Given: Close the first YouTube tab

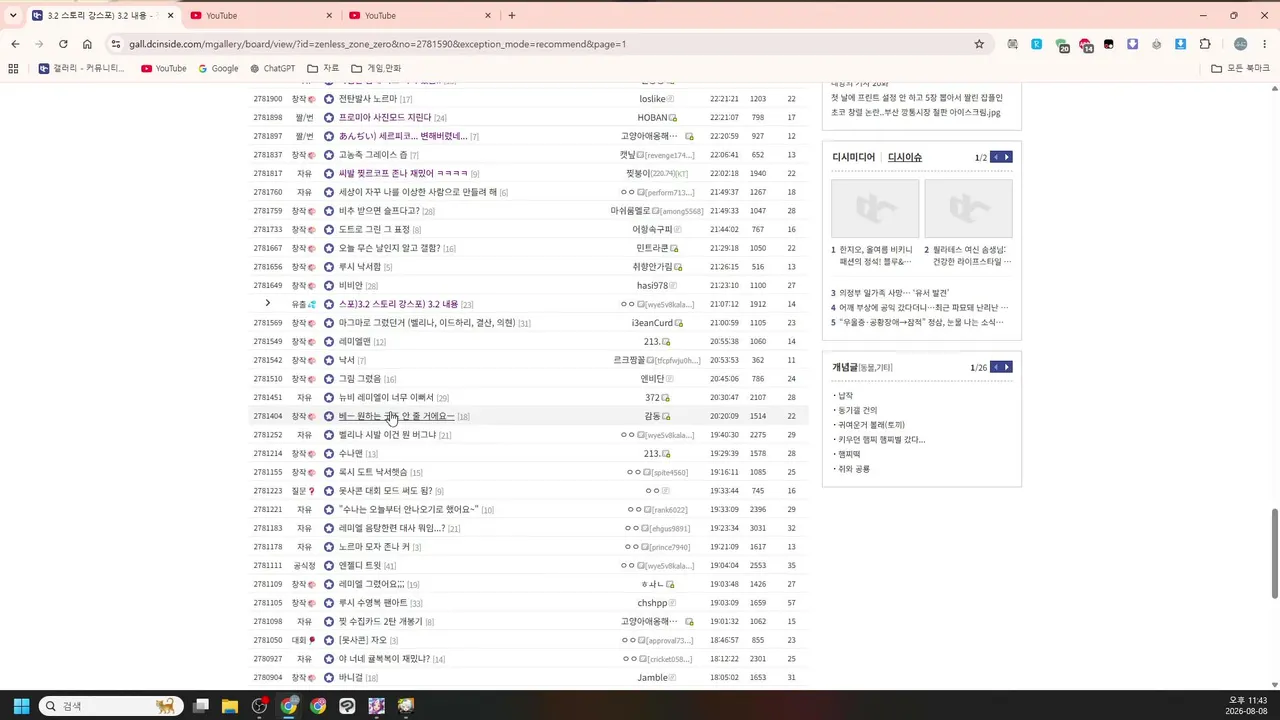Looking at the screenshot, I should coord(329,15).
